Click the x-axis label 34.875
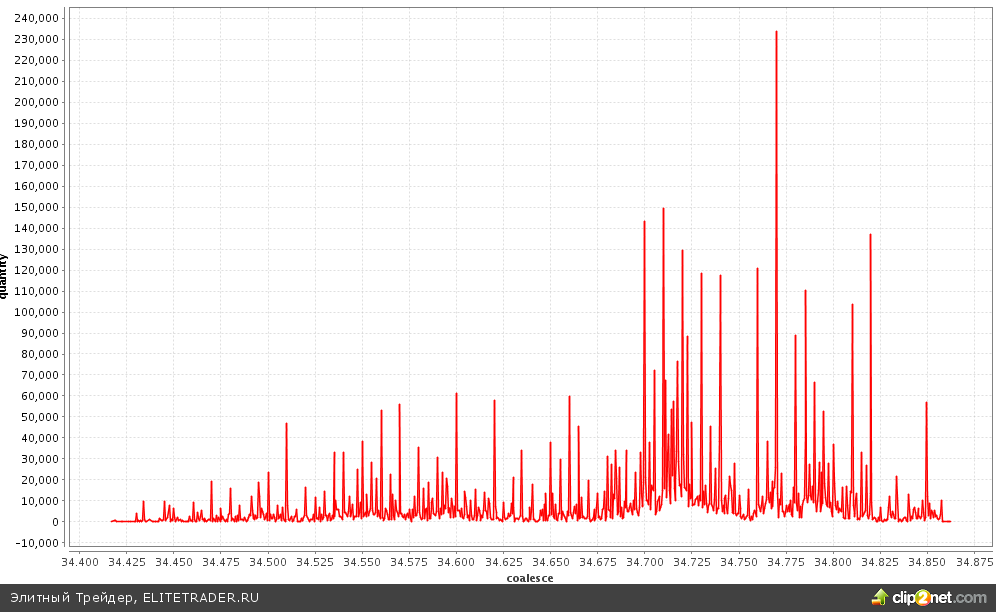The width and height of the screenshot is (996, 612). coord(974,562)
